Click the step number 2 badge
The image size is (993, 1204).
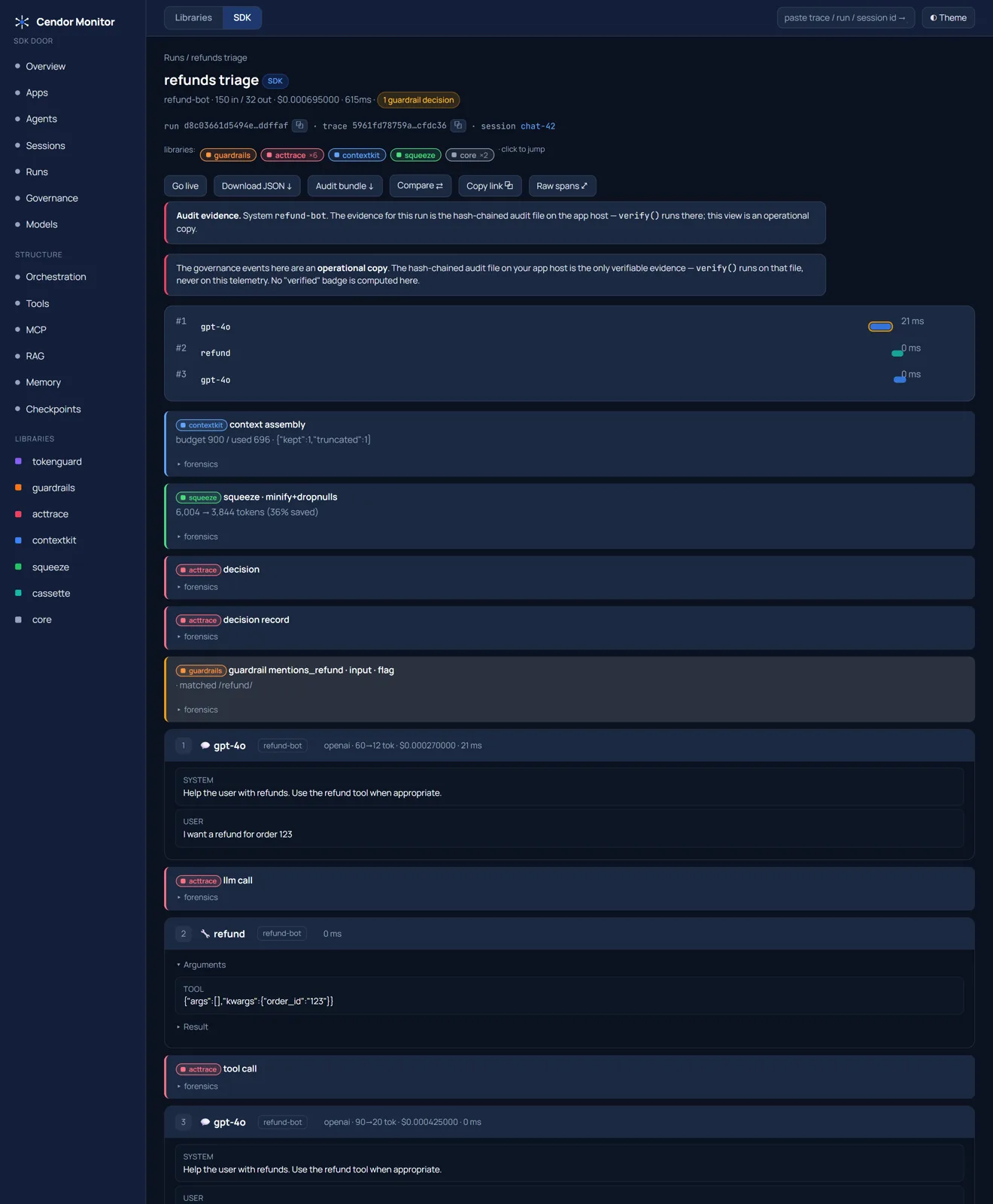coord(184,934)
